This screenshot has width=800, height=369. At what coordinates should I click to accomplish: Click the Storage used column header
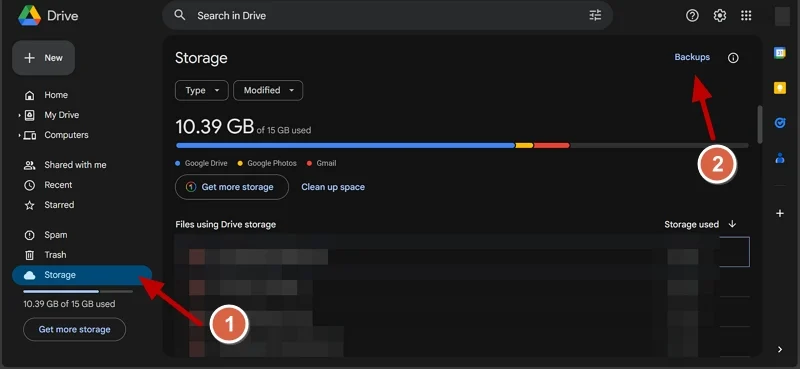pos(691,224)
